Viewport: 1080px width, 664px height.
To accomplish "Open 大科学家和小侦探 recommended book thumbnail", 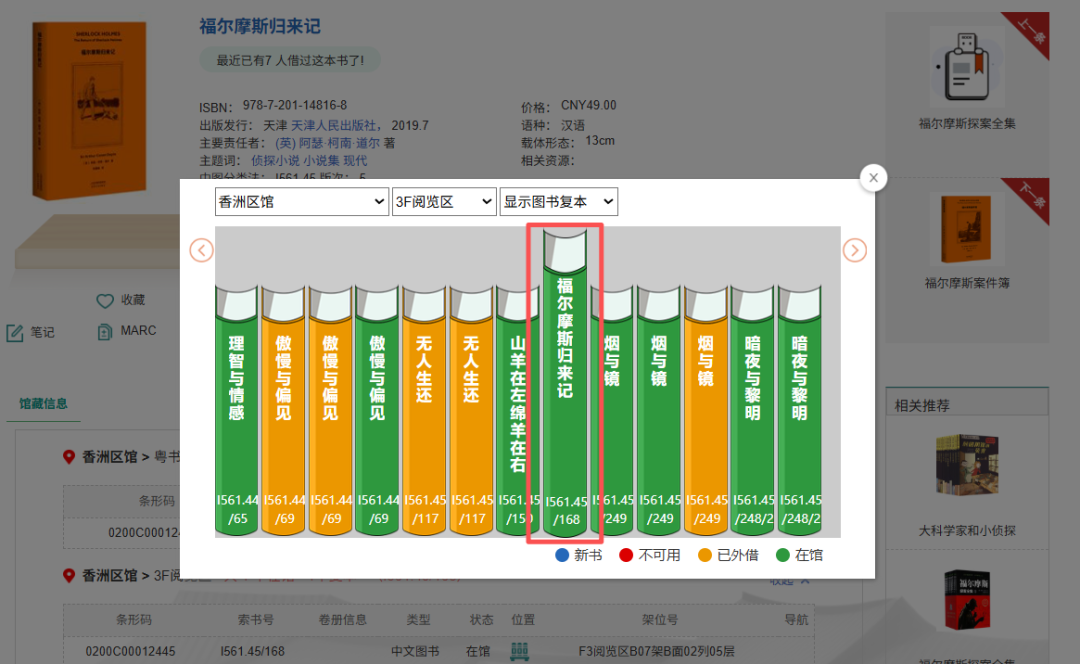I will [x=966, y=465].
